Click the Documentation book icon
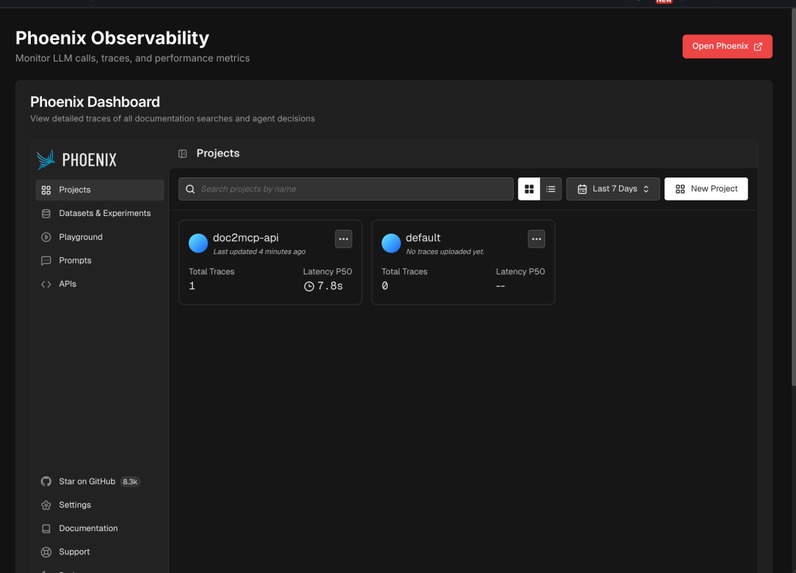796x573 pixels. 46,528
